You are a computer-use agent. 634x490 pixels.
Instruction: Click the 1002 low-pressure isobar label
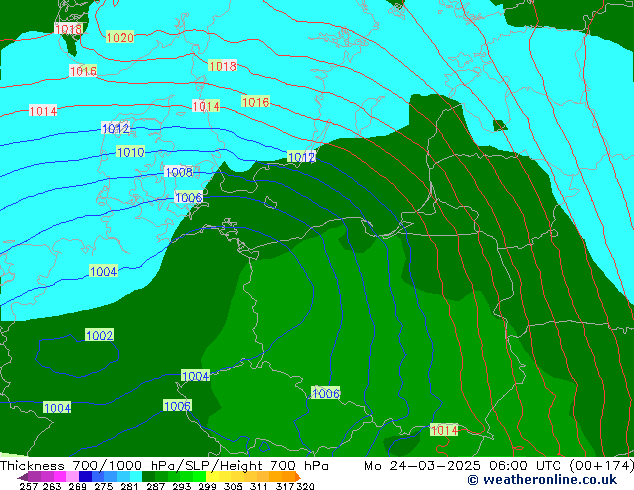tap(99, 335)
